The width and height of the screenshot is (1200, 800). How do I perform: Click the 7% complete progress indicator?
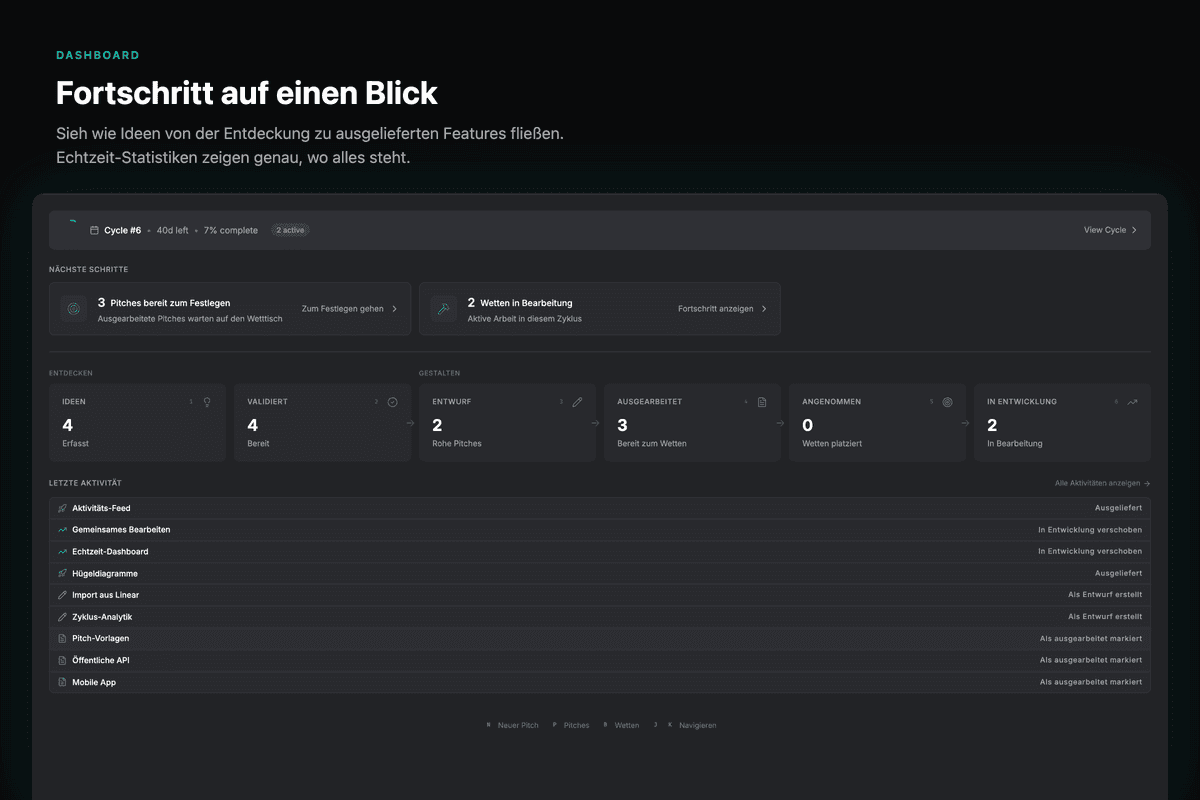pyautogui.click(x=229, y=229)
